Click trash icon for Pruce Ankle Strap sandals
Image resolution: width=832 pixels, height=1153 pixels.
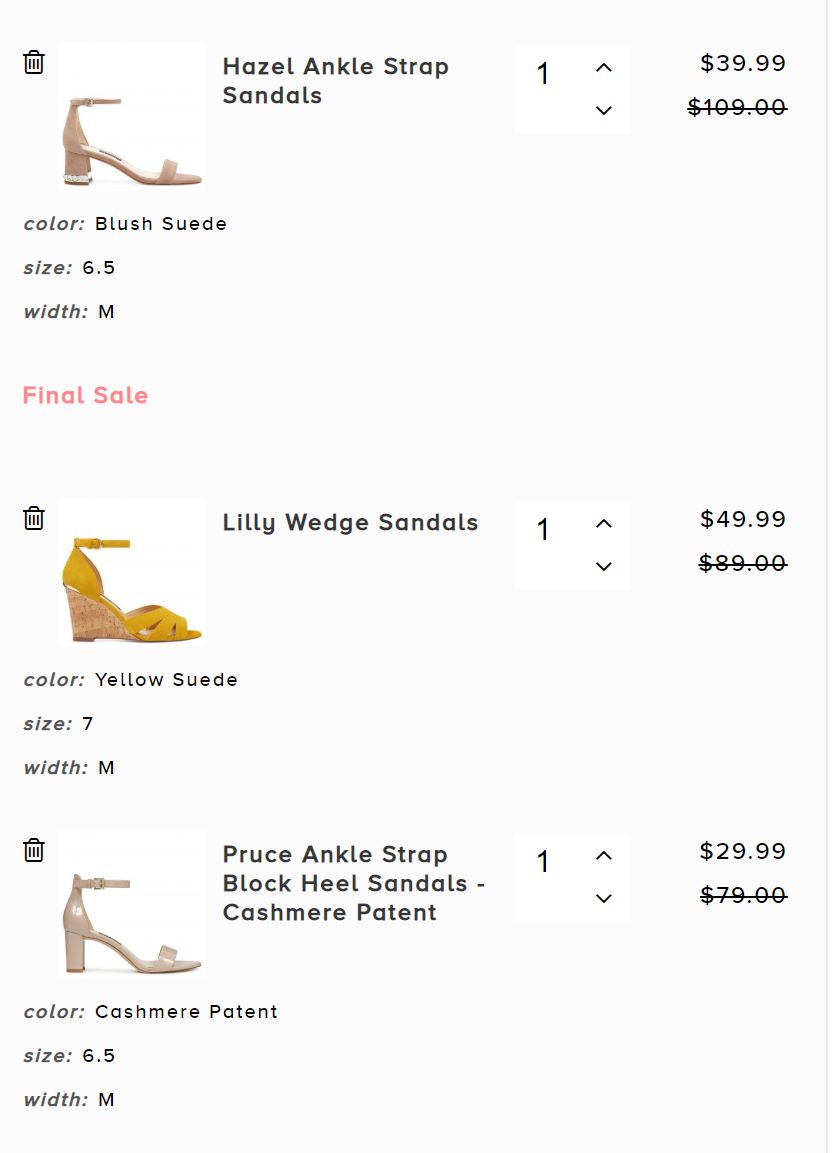tap(34, 850)
